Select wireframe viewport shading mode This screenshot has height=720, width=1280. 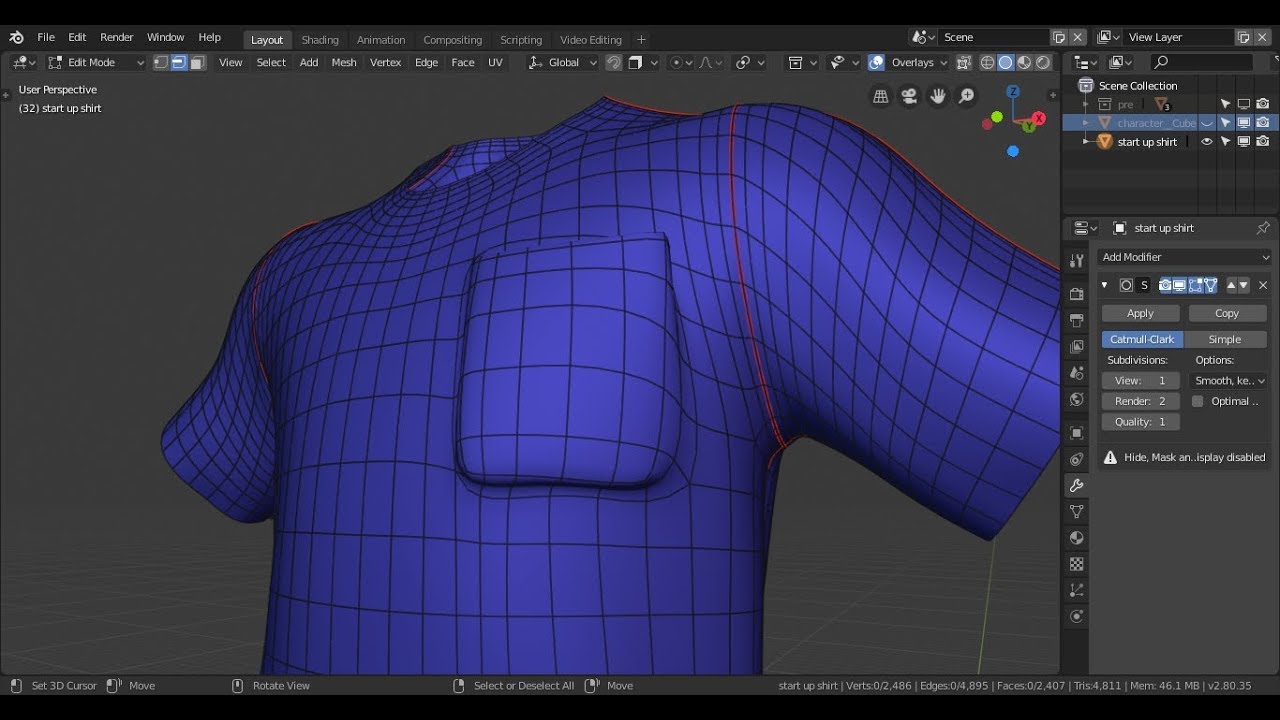click(987, 62)
